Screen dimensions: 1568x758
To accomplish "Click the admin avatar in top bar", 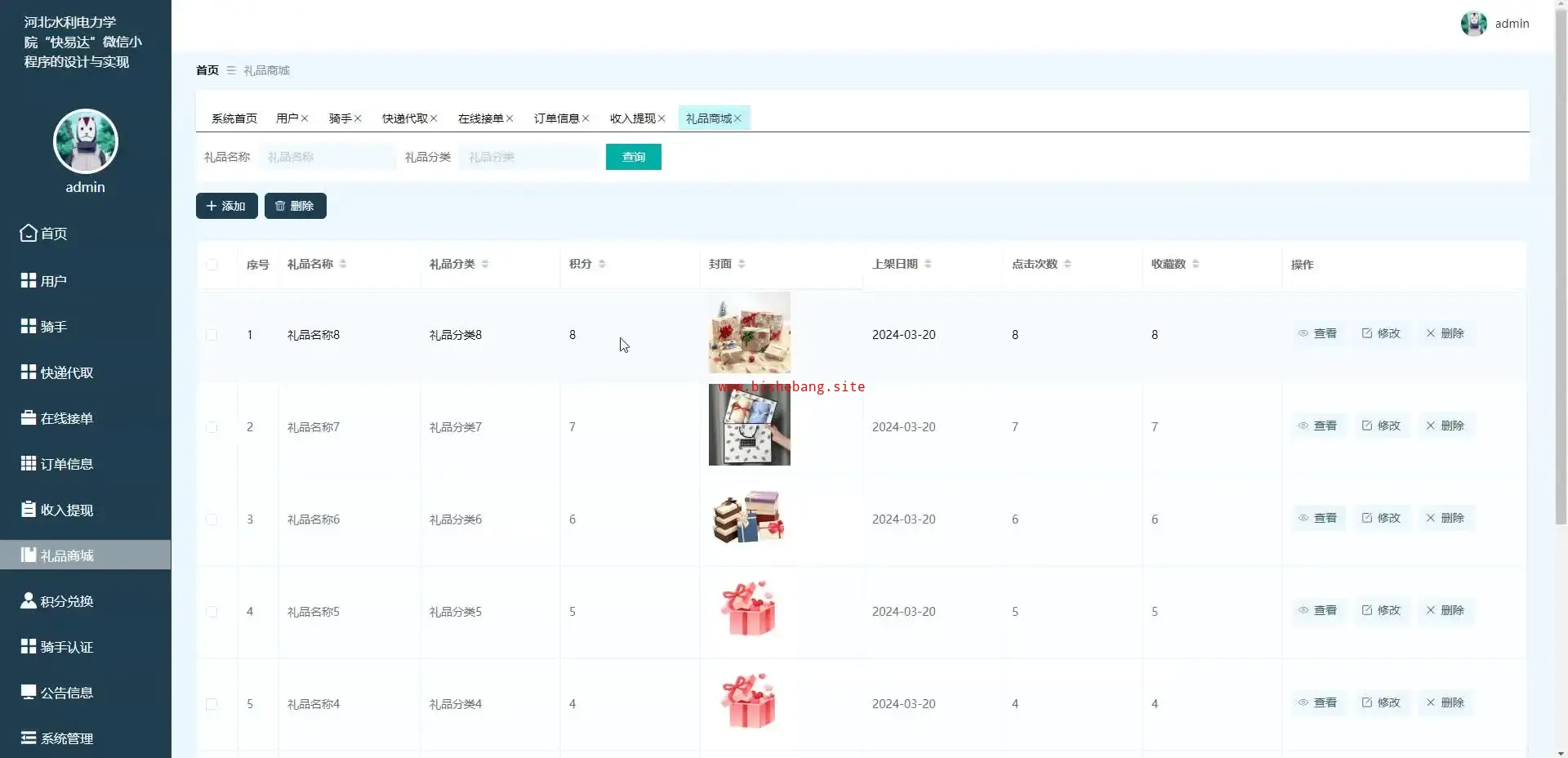I will tap(1474, 24).
